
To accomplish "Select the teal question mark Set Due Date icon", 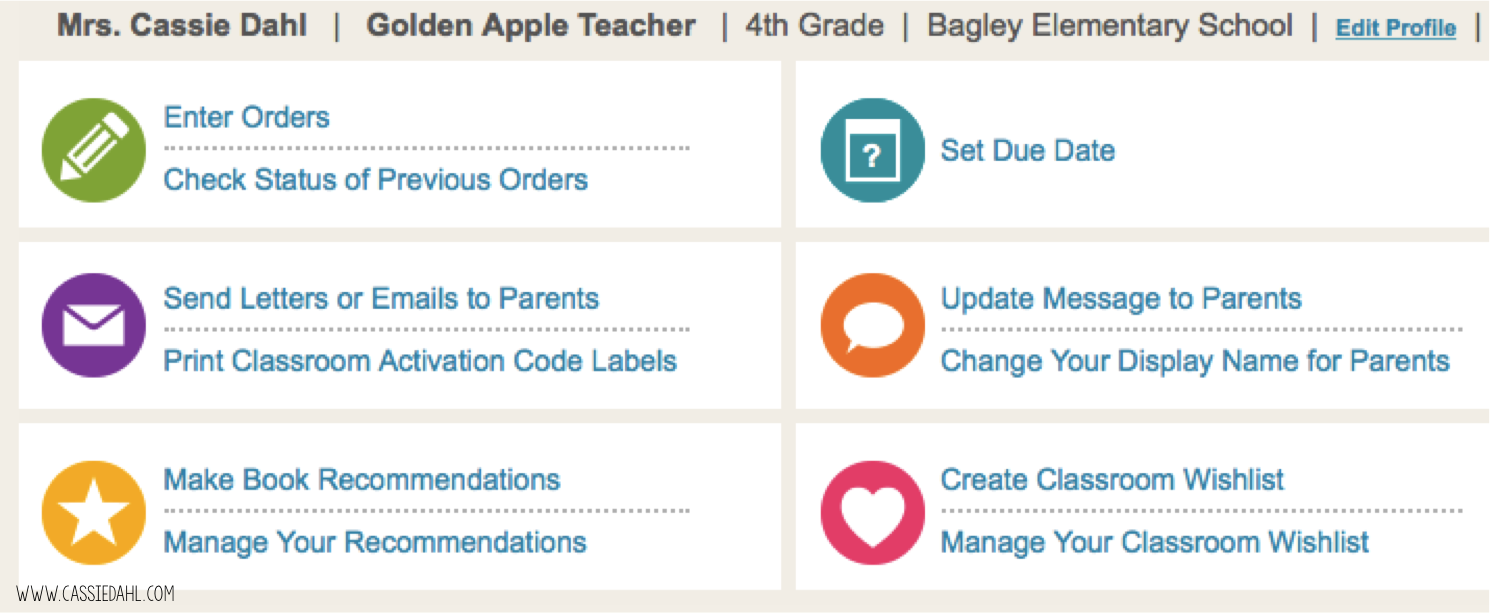I will point(872,149).
